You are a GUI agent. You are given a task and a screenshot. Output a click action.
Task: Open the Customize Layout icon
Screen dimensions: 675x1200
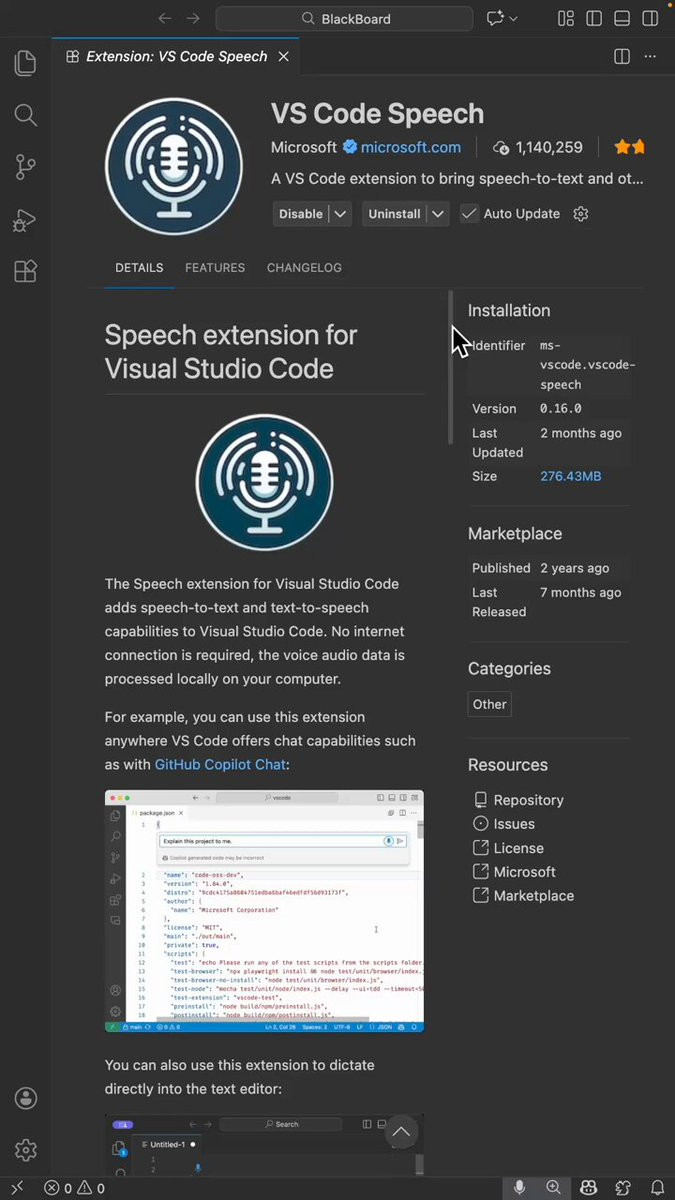[566, 18]
